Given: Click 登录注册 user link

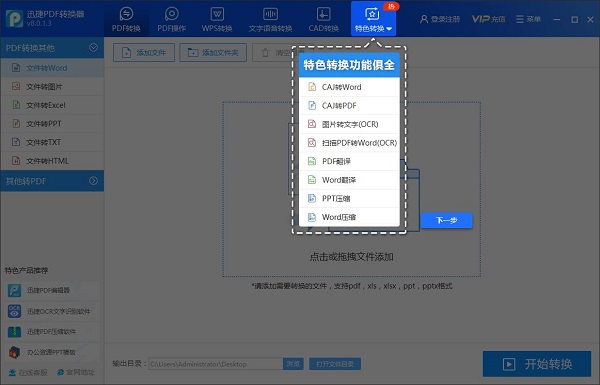Looking at the screenshot, I should (x=440, y=19).
